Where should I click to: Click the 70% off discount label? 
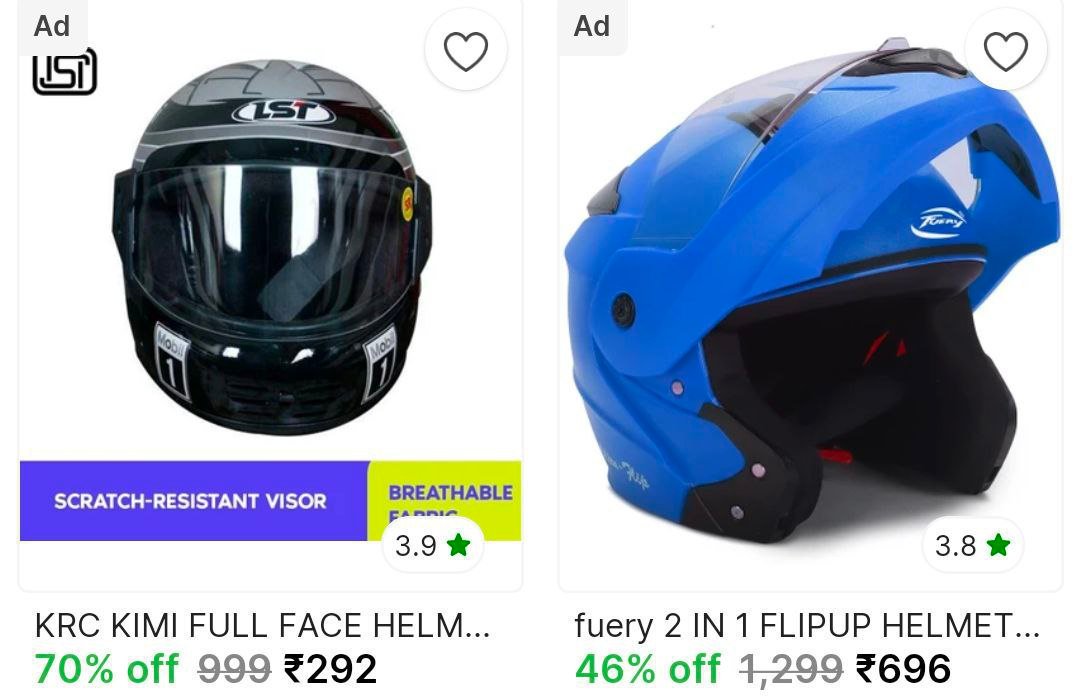[x=107, y=669]
